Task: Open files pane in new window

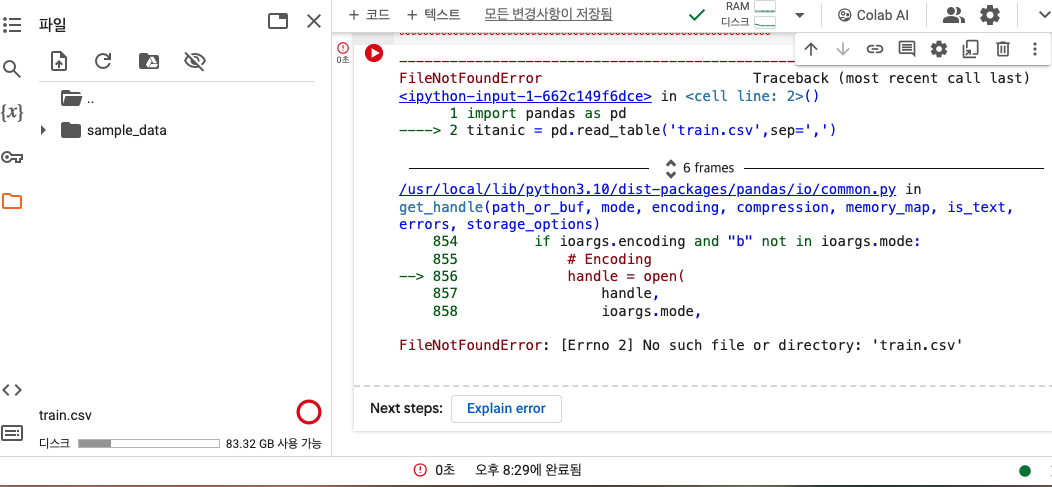Action: 277,21
